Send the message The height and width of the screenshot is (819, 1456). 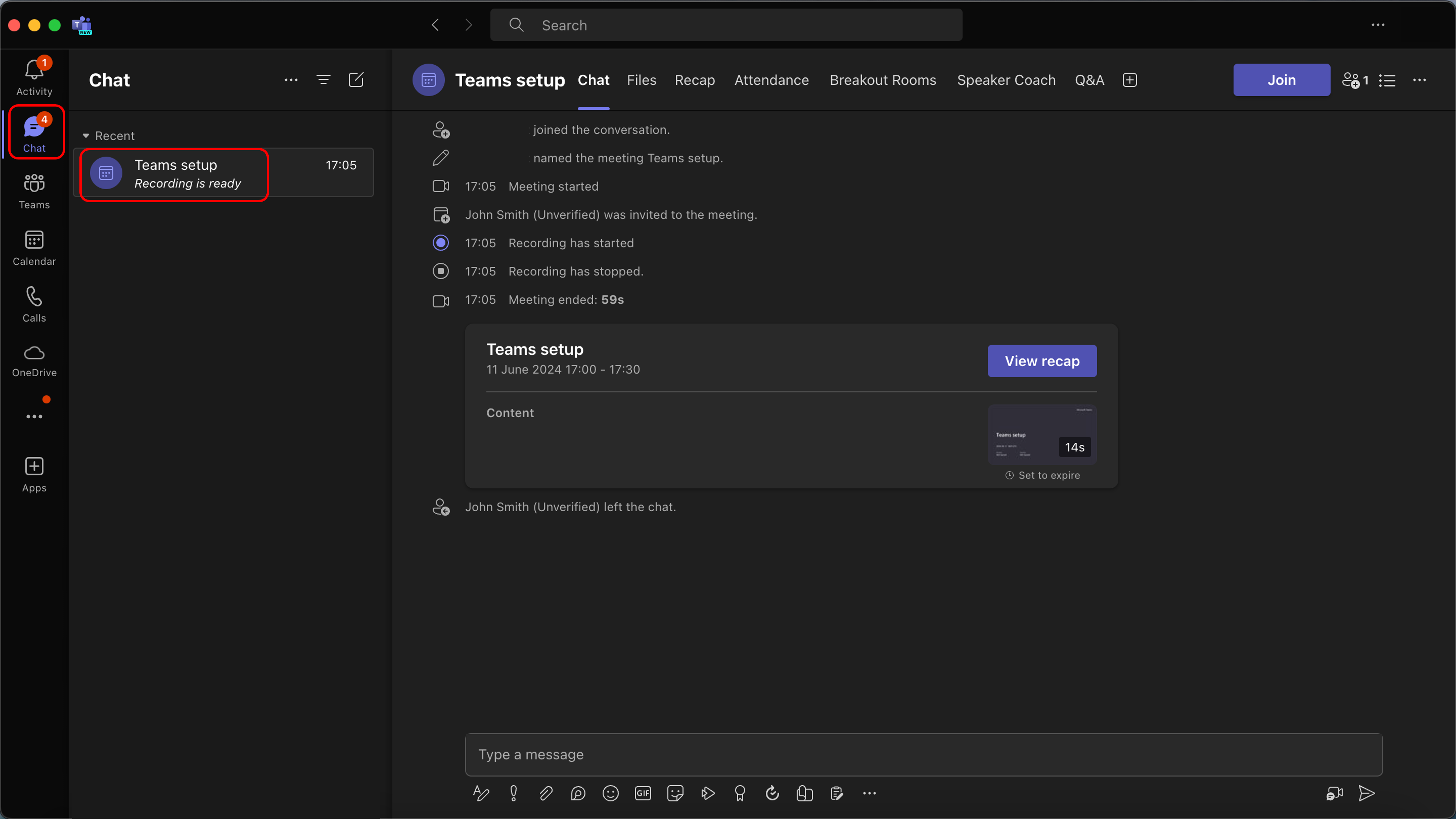click(x=1367, y=794)
